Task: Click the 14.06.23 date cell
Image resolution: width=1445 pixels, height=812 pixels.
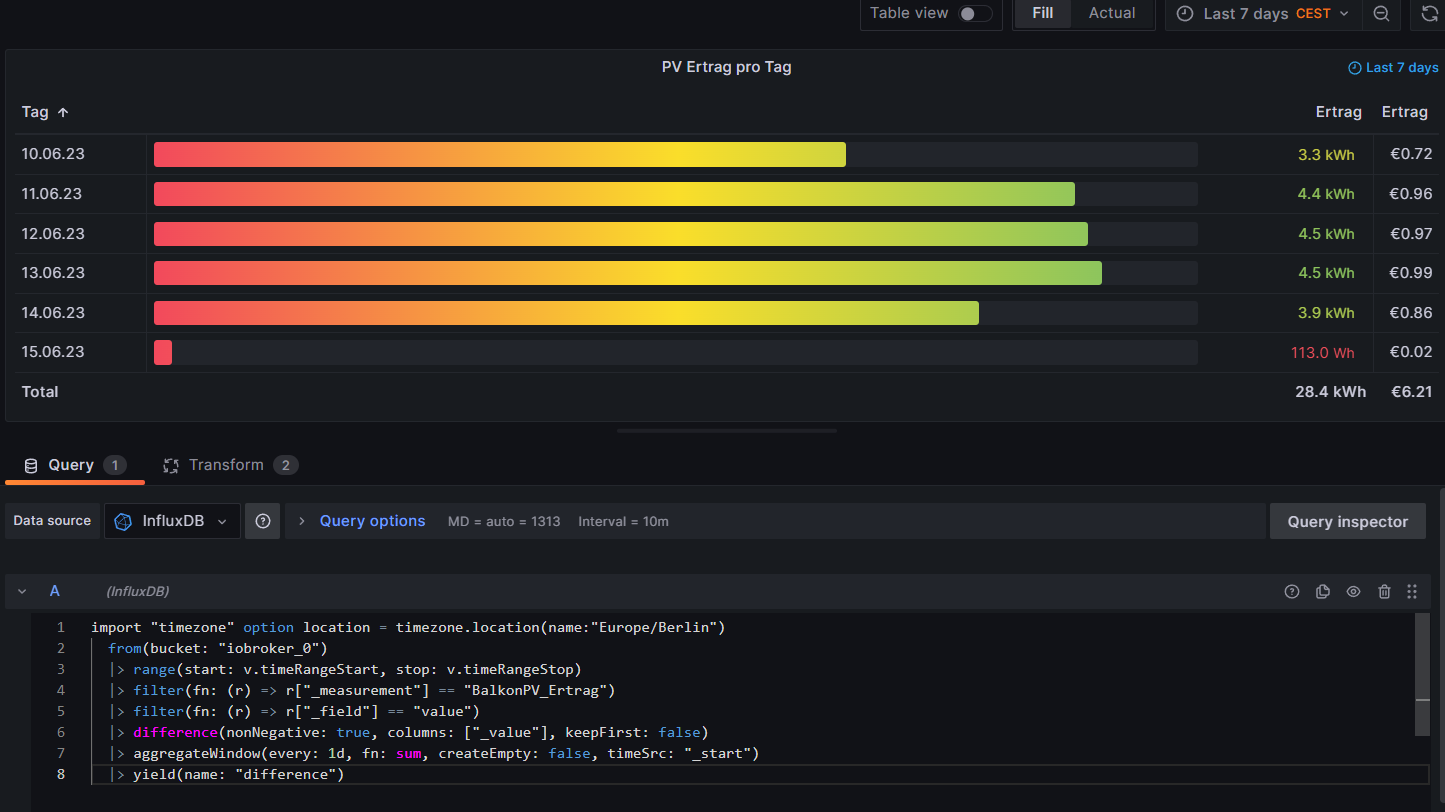Action: pyautogui.click(x=52, y=313)
